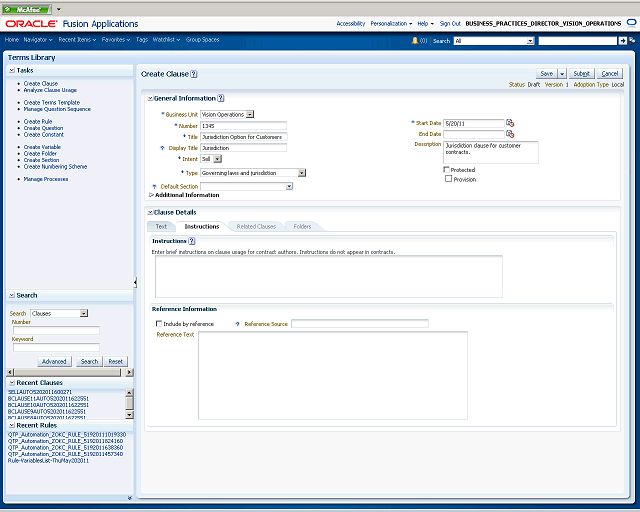Open the Type dropdown

pos(302,173)
